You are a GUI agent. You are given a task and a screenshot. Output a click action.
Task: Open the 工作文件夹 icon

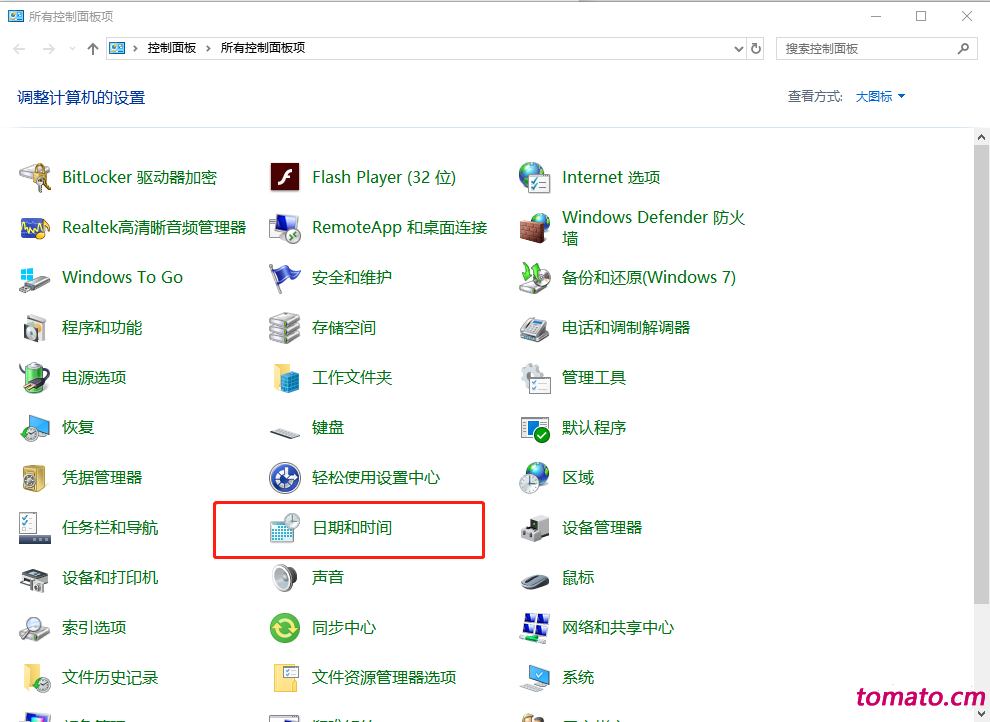pyautogui.click(x=286, y=377)
